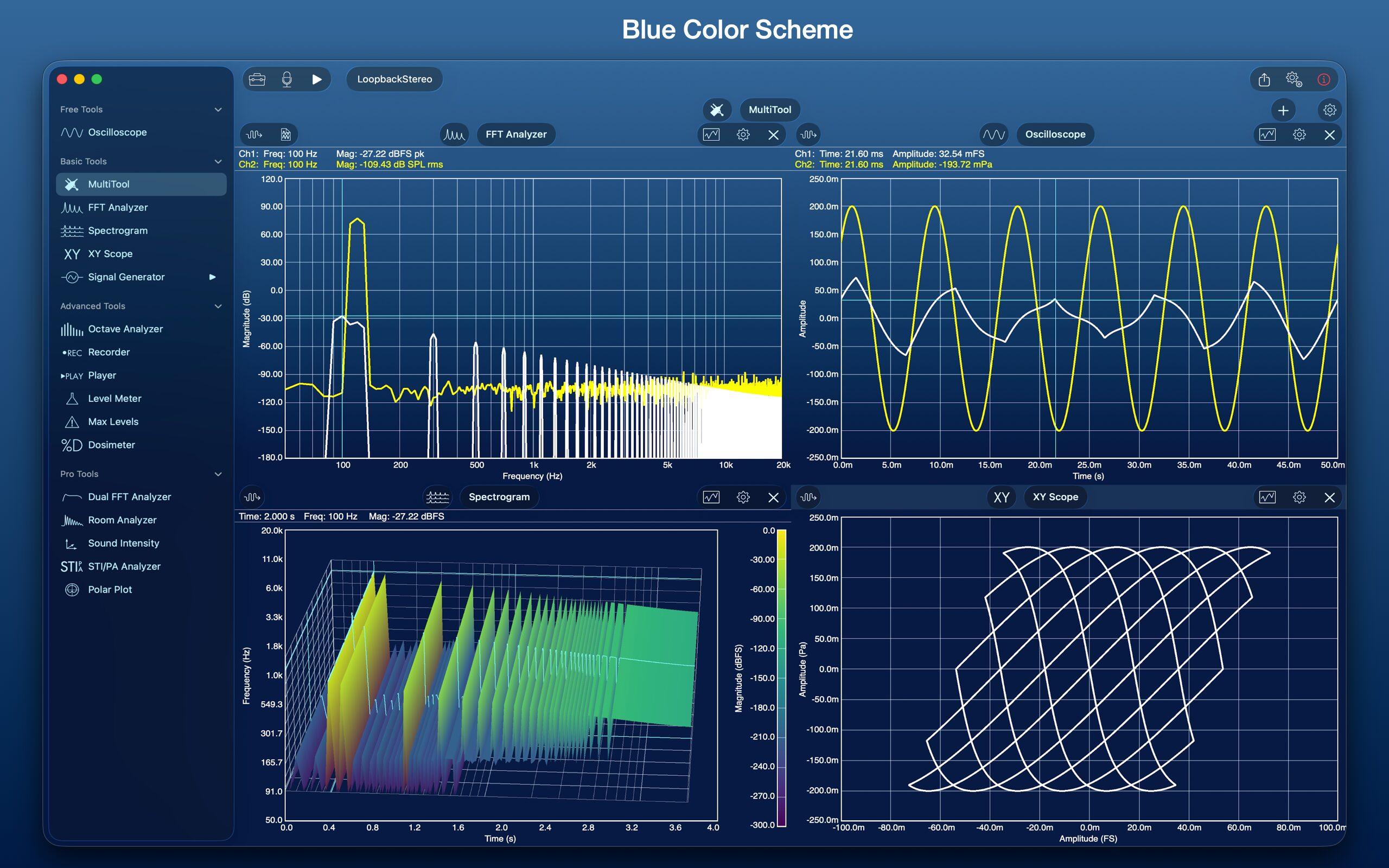Click the FFT Analyzer chart display icon

(x=711, y=135)
